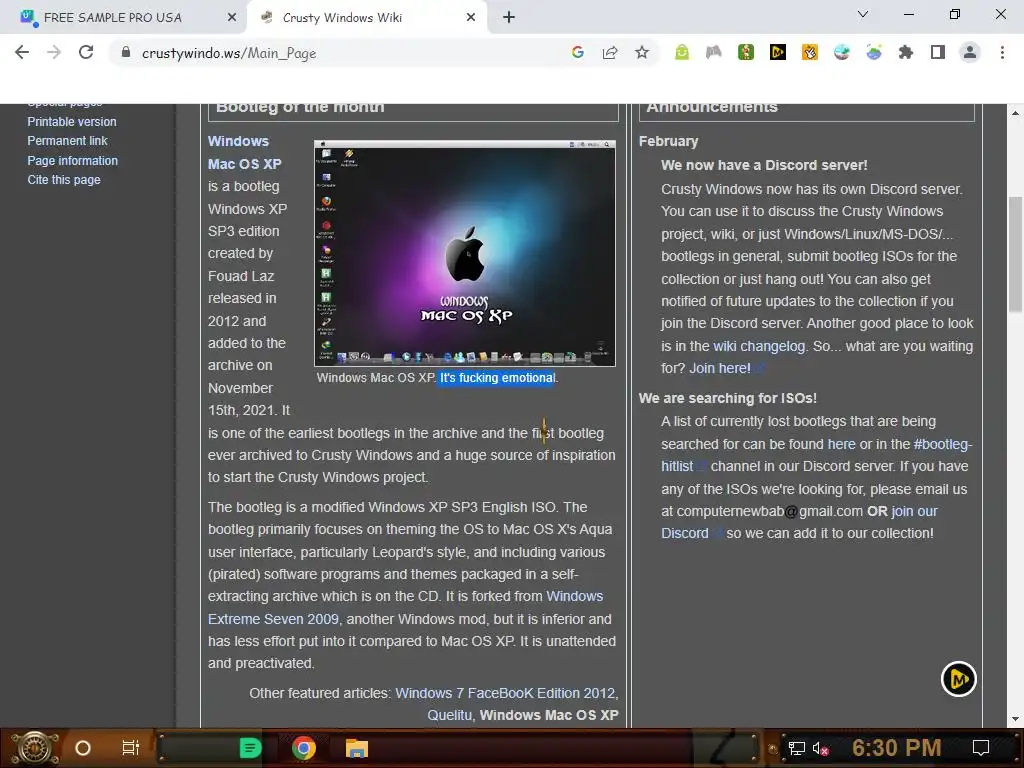Screen dimensions: 1024x768
Task: Open the Windows Mac OS XP article link
Action: 244,152
